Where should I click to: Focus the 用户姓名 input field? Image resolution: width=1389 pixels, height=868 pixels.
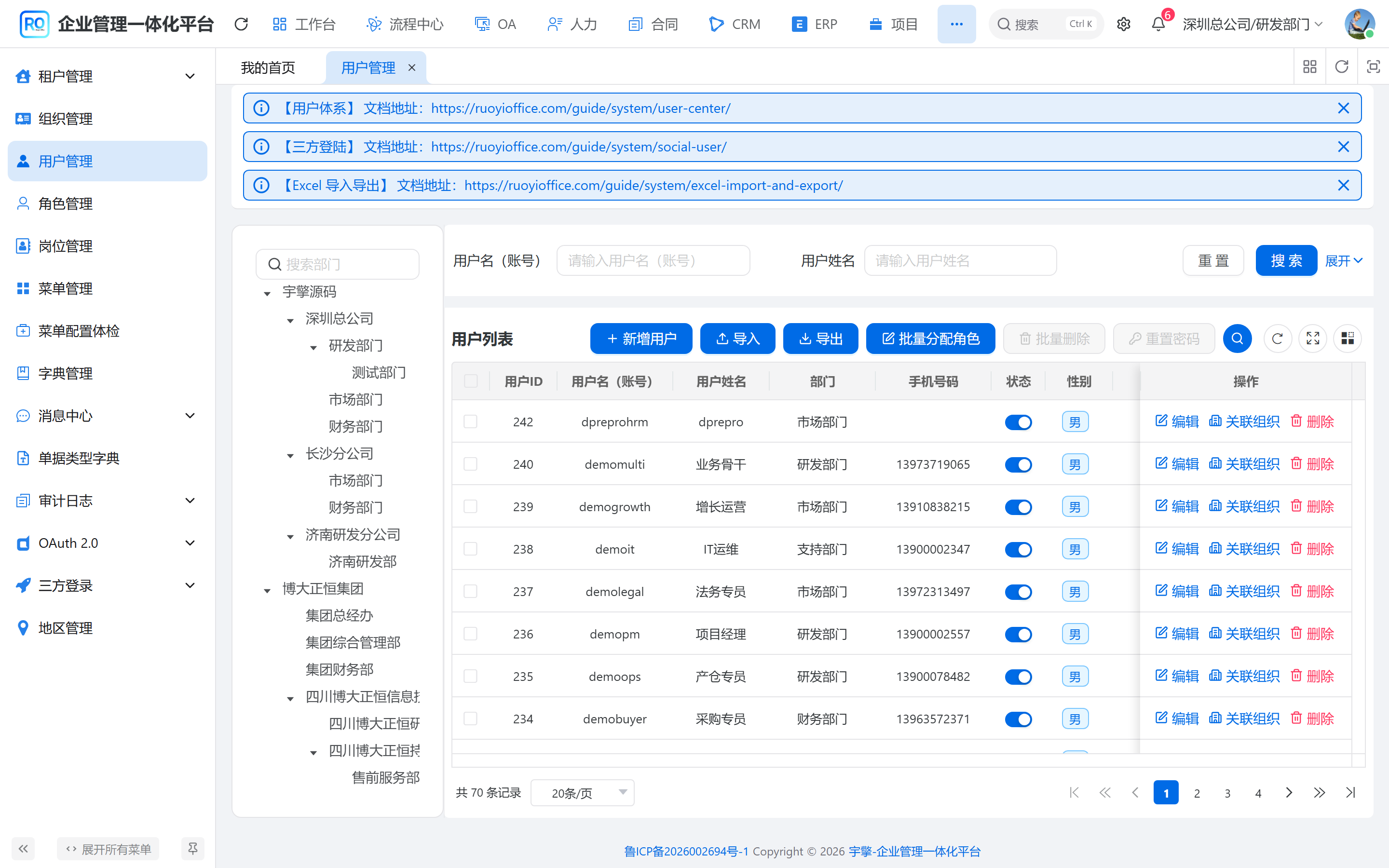point(960,260)
